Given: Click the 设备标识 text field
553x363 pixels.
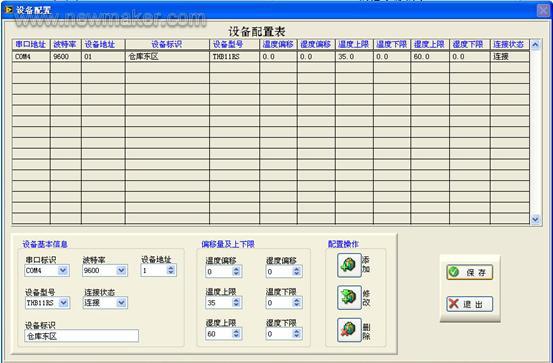Looking at the screenshot, I should pos(81,336).
